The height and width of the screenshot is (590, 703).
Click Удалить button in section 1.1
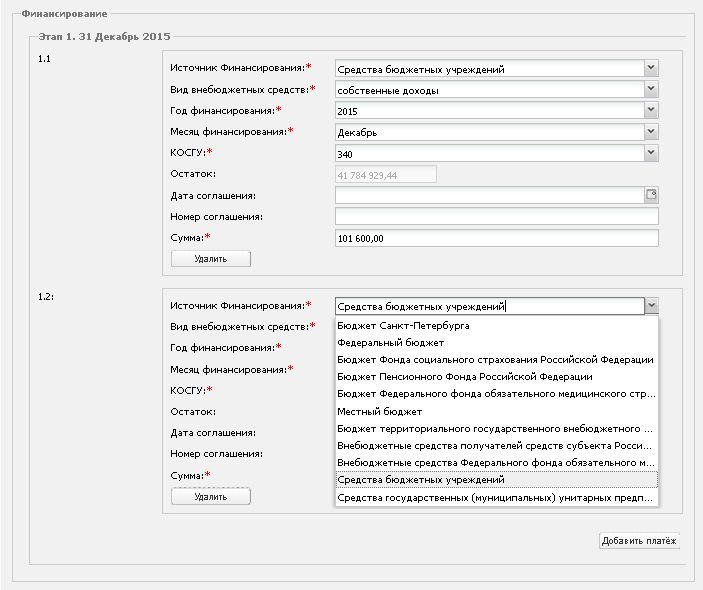(211, 259)
